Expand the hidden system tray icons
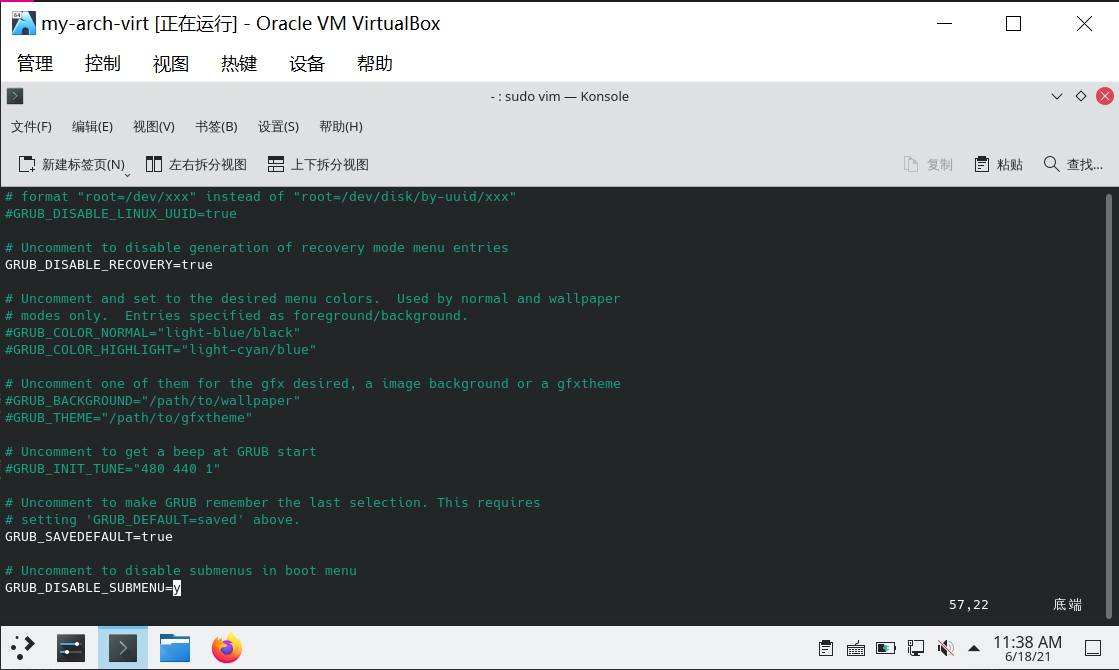 [x=974, y=648]
